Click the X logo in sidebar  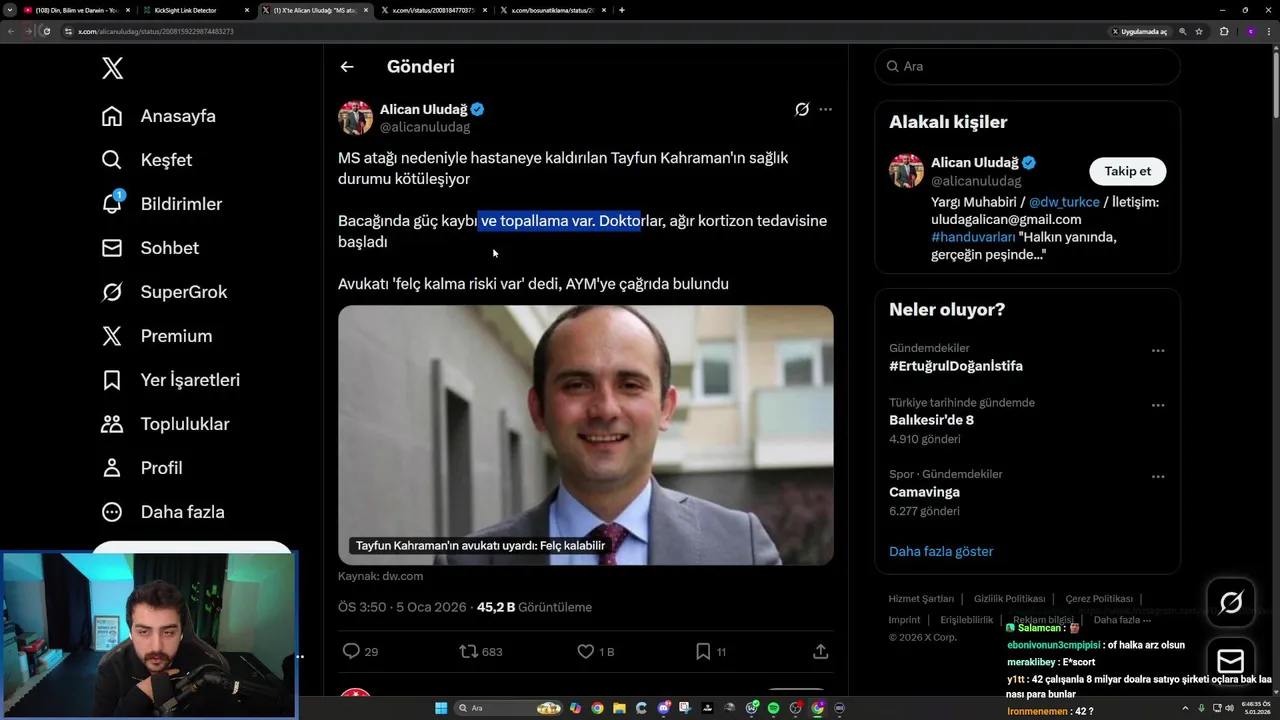coord(112,68)
